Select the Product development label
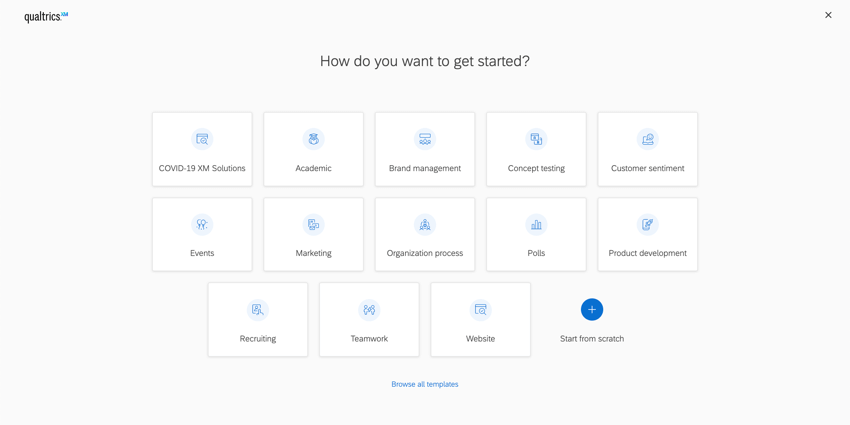Screen dimensions: 850x425 pos(648,253)
